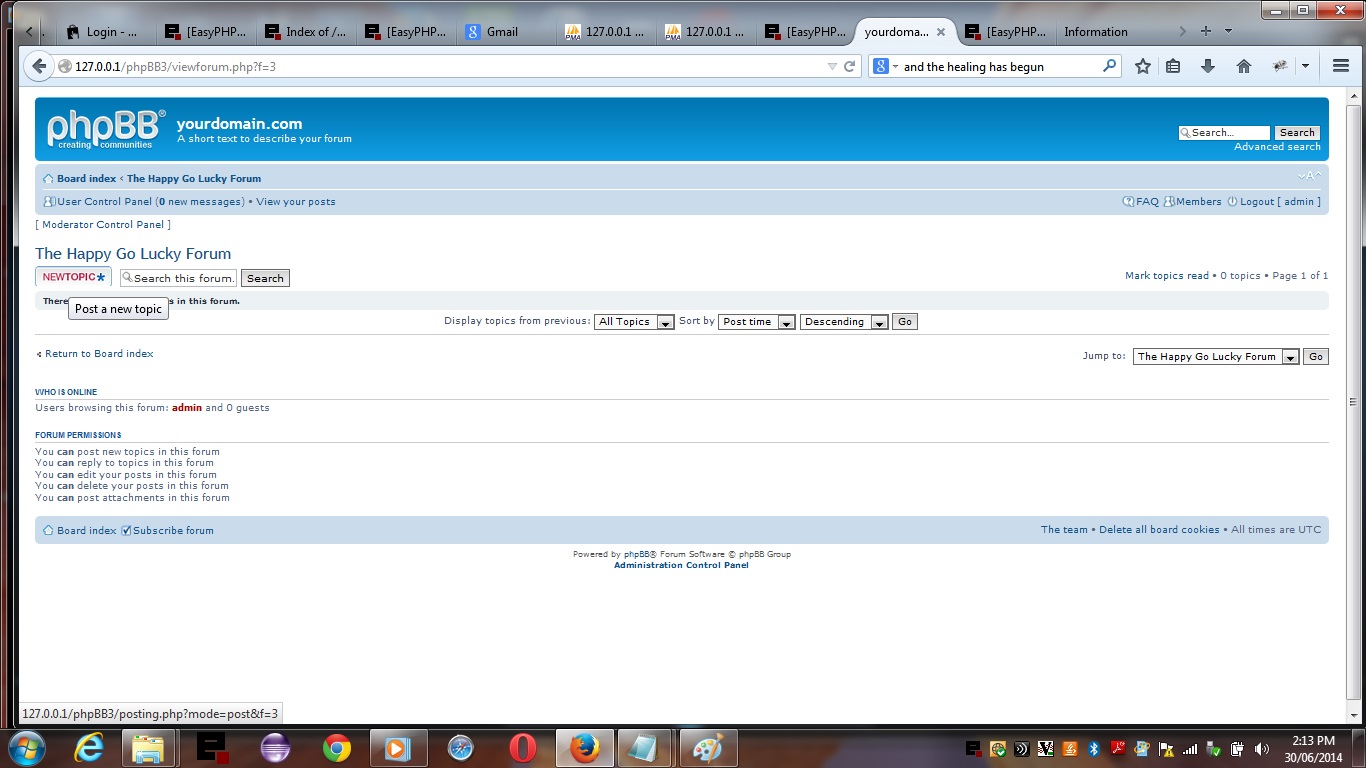
Task: Open the FAQ link
Action: (x=1147, y=202)
